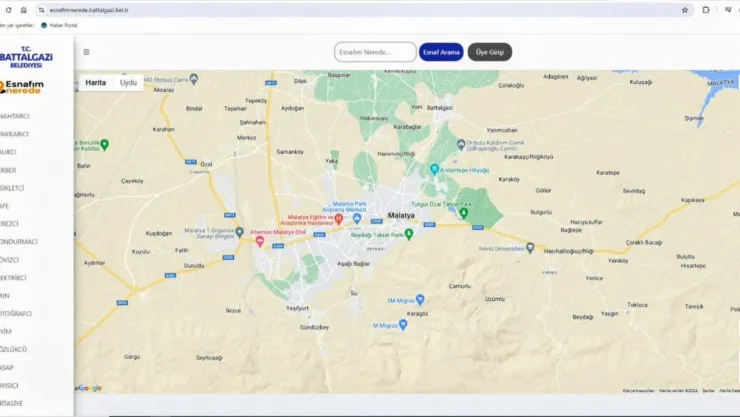
Task: Click the browser home icon
Action: click(24, 10)
